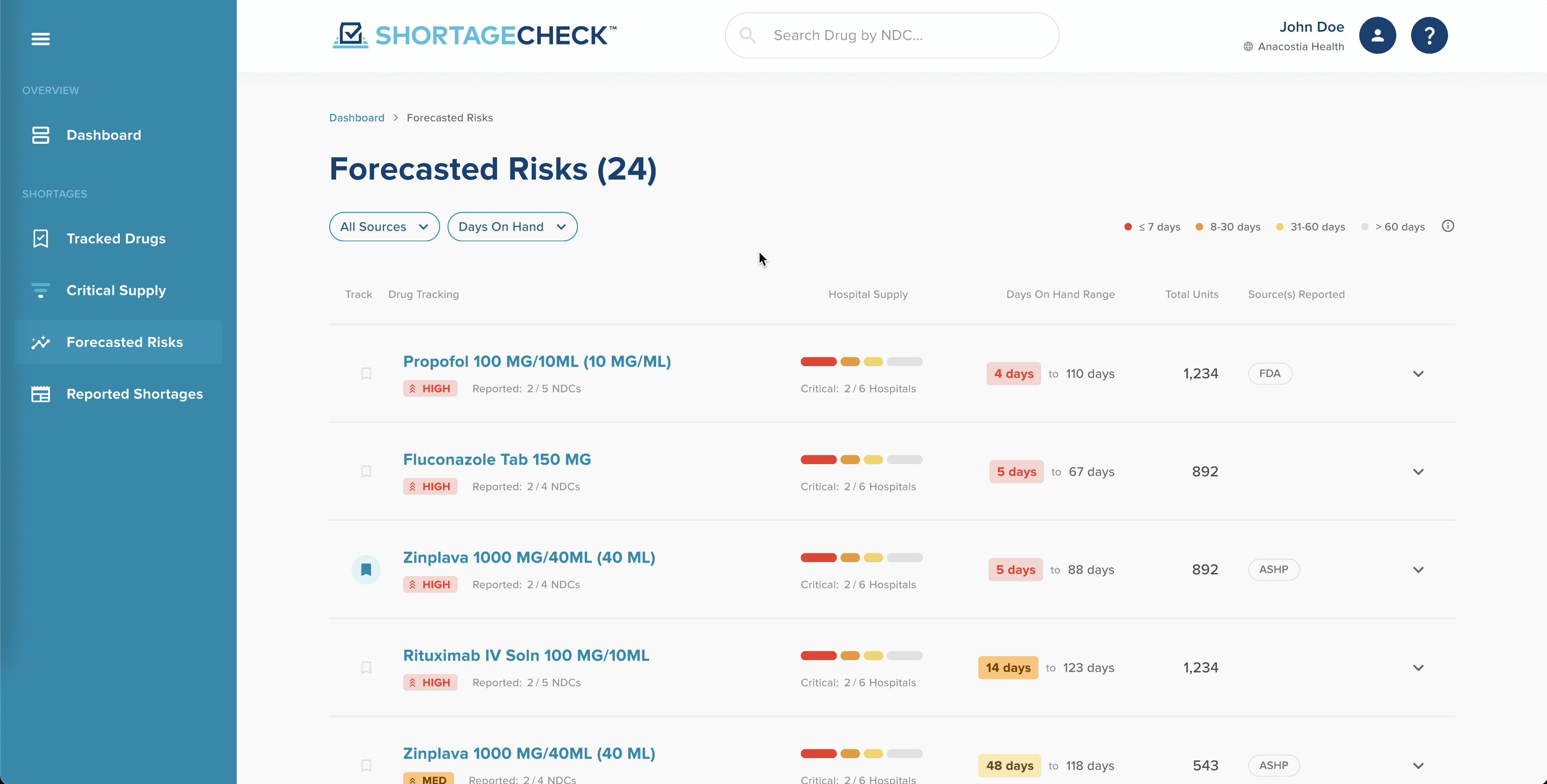Open Critical Supply in sidebar
1547x784 pixels.
pyautogui.click(x=118, y=291)
